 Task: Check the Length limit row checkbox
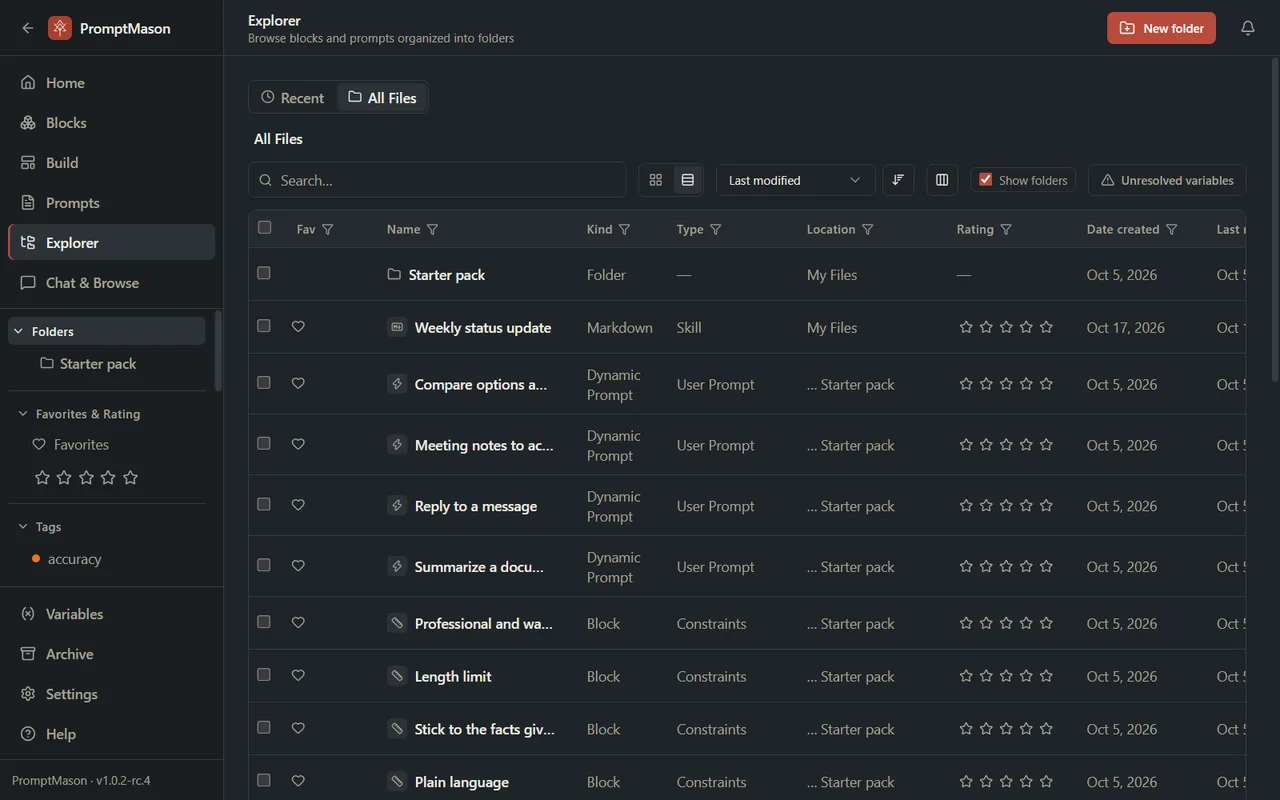[x=264, y=675]
